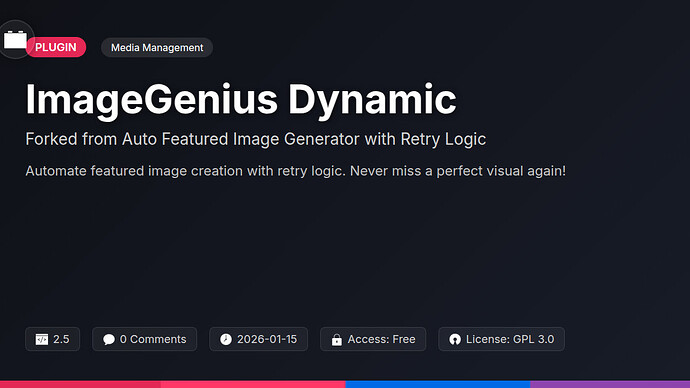Click the version 2.5 label
This screenshot has width=690, height=388.
pos(61,339)
